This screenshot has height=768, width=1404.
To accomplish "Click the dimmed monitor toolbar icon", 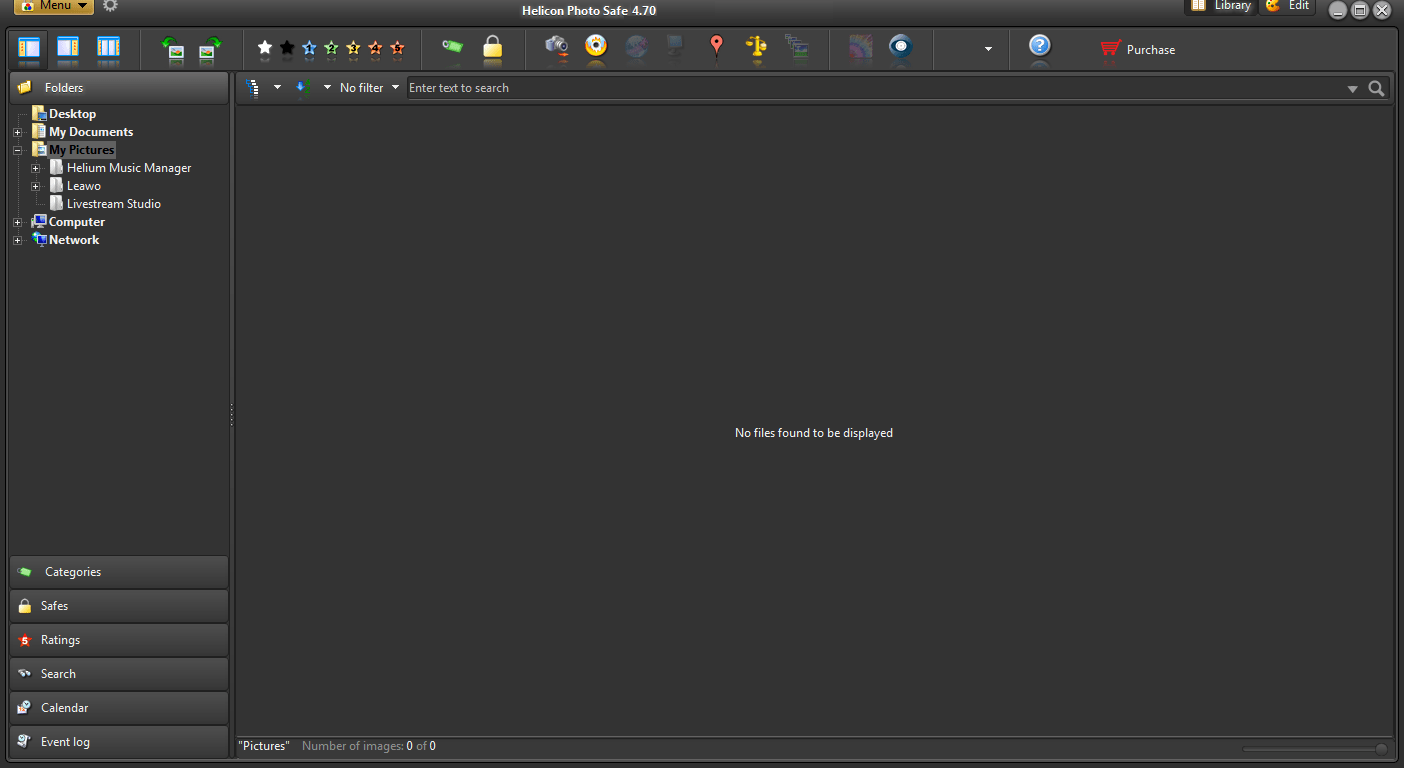I will point(676,46).
